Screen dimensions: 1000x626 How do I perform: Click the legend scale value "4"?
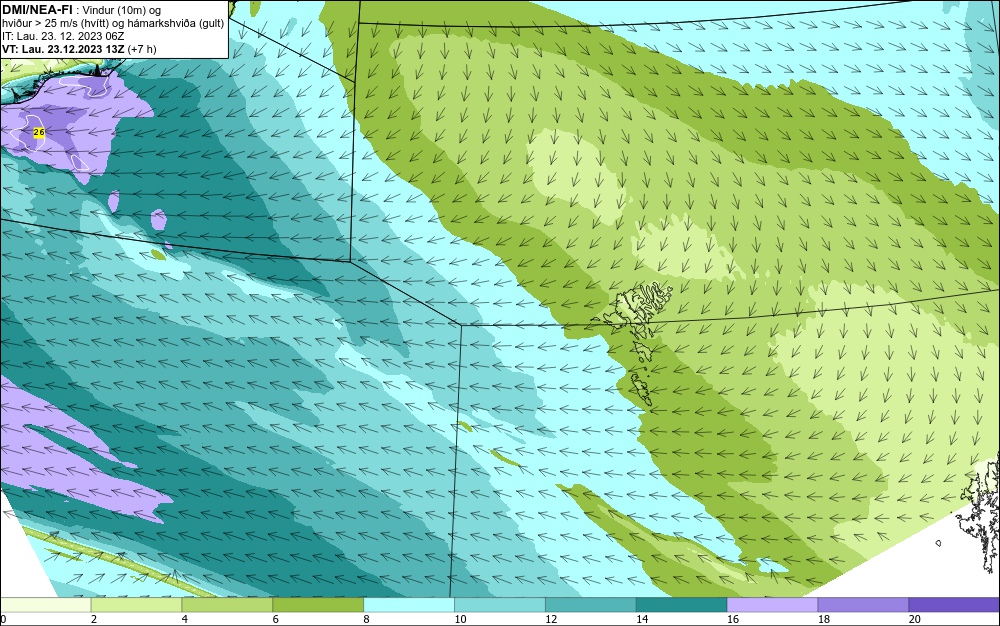coord(185,619)
